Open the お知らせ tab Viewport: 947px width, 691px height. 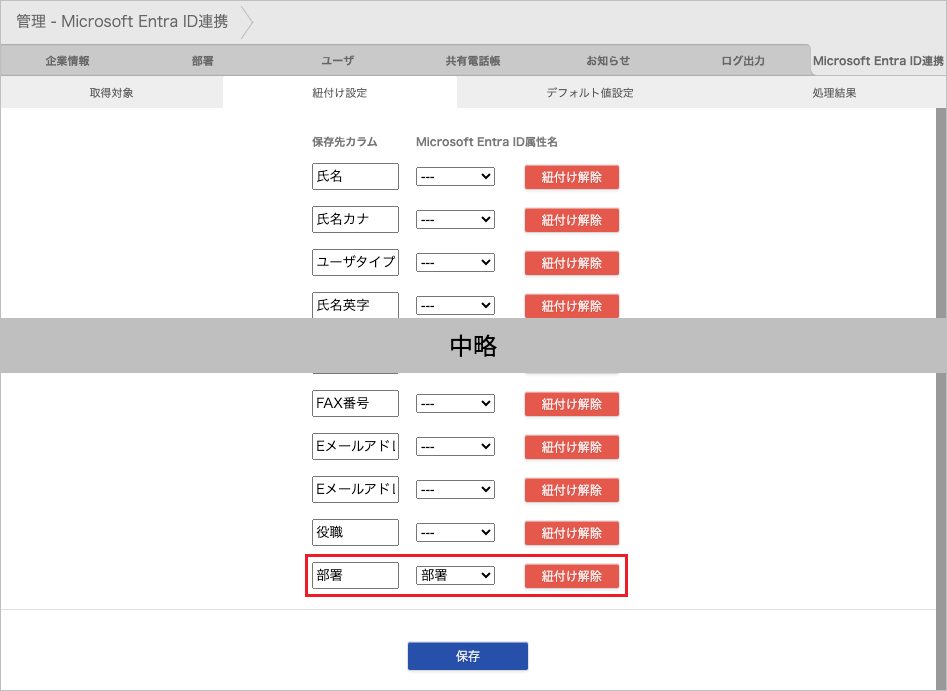608,60
